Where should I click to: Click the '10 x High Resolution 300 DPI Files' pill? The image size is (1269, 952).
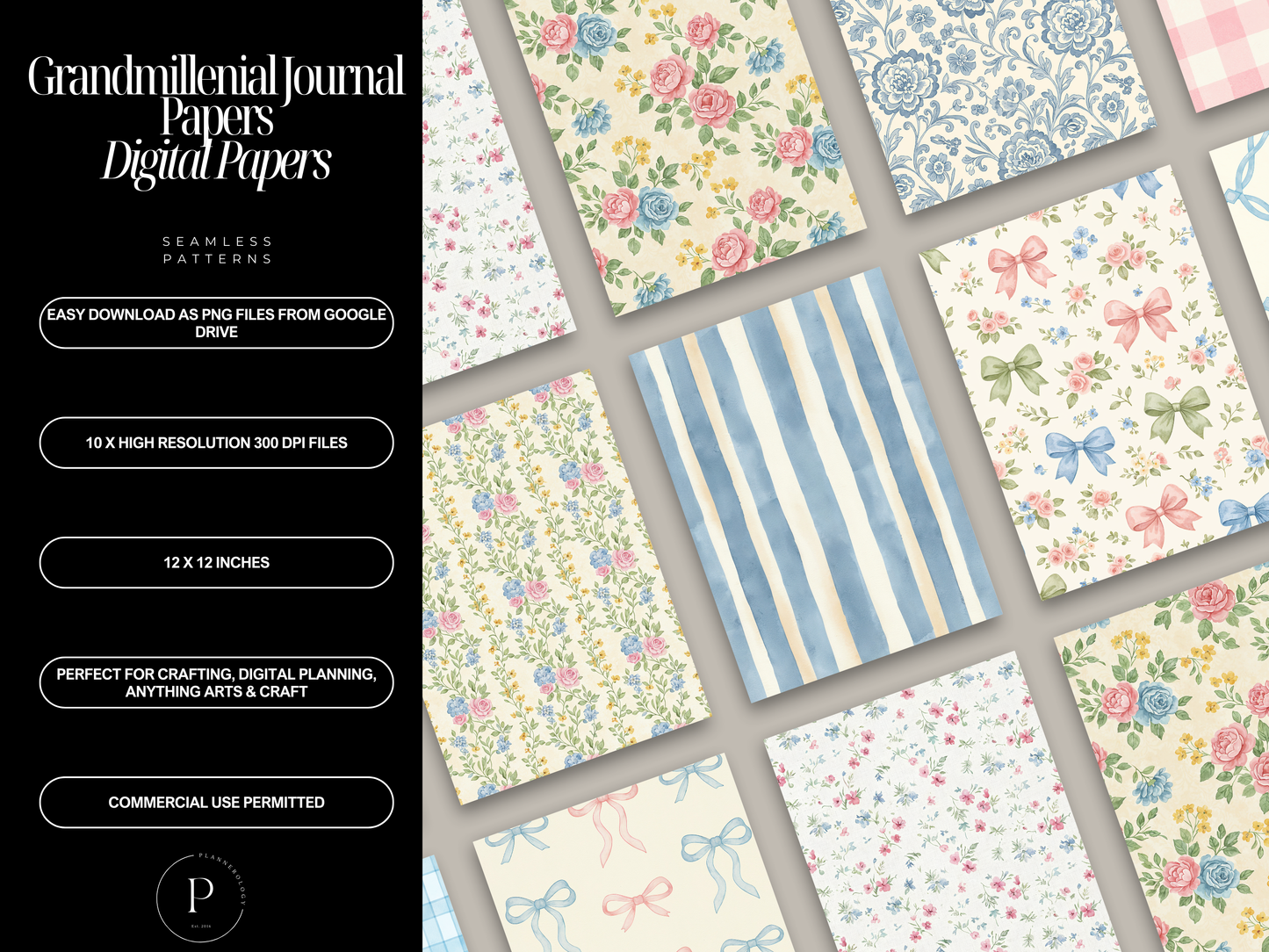coord(216,443)
